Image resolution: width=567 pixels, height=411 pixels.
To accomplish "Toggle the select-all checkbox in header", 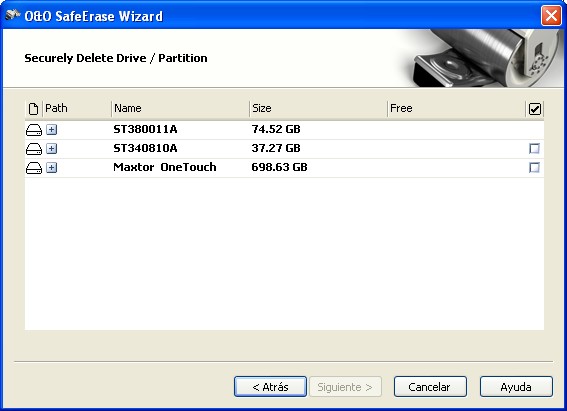I will [534, 109].
